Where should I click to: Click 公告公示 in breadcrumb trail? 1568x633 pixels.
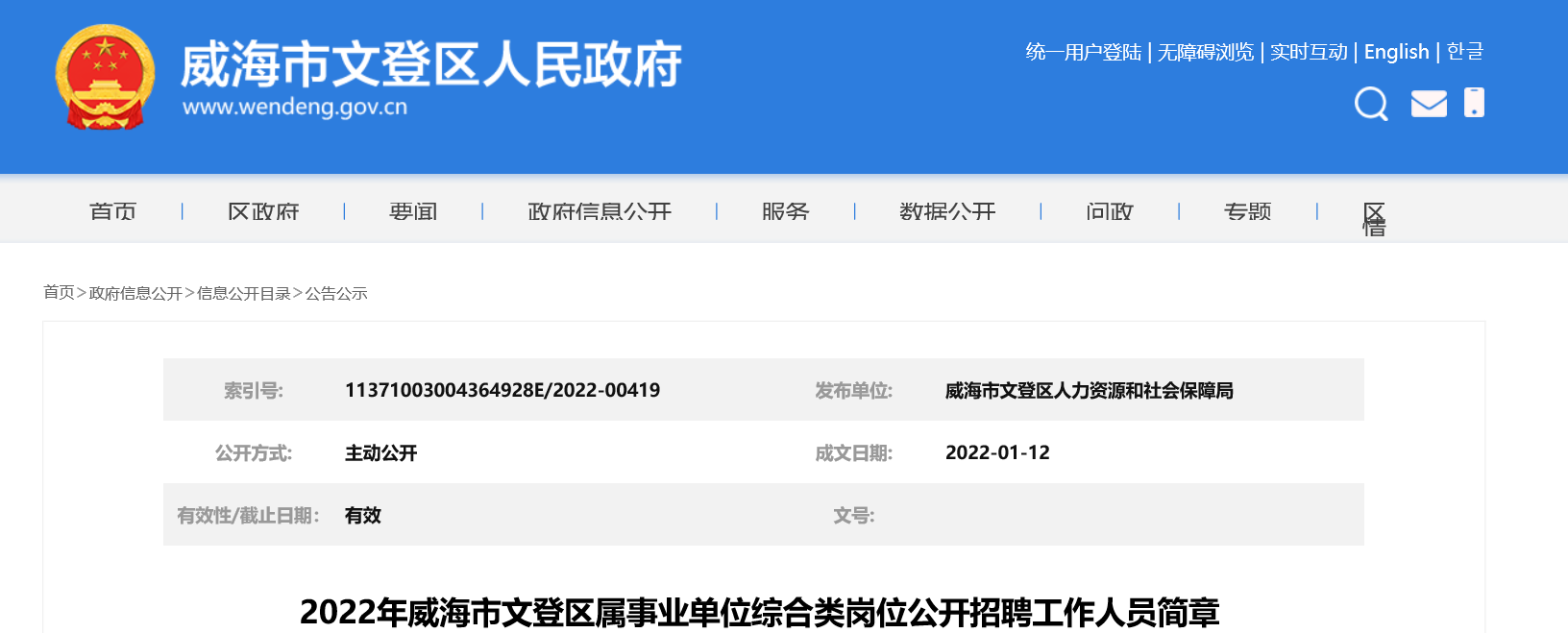tap(336, 293)
